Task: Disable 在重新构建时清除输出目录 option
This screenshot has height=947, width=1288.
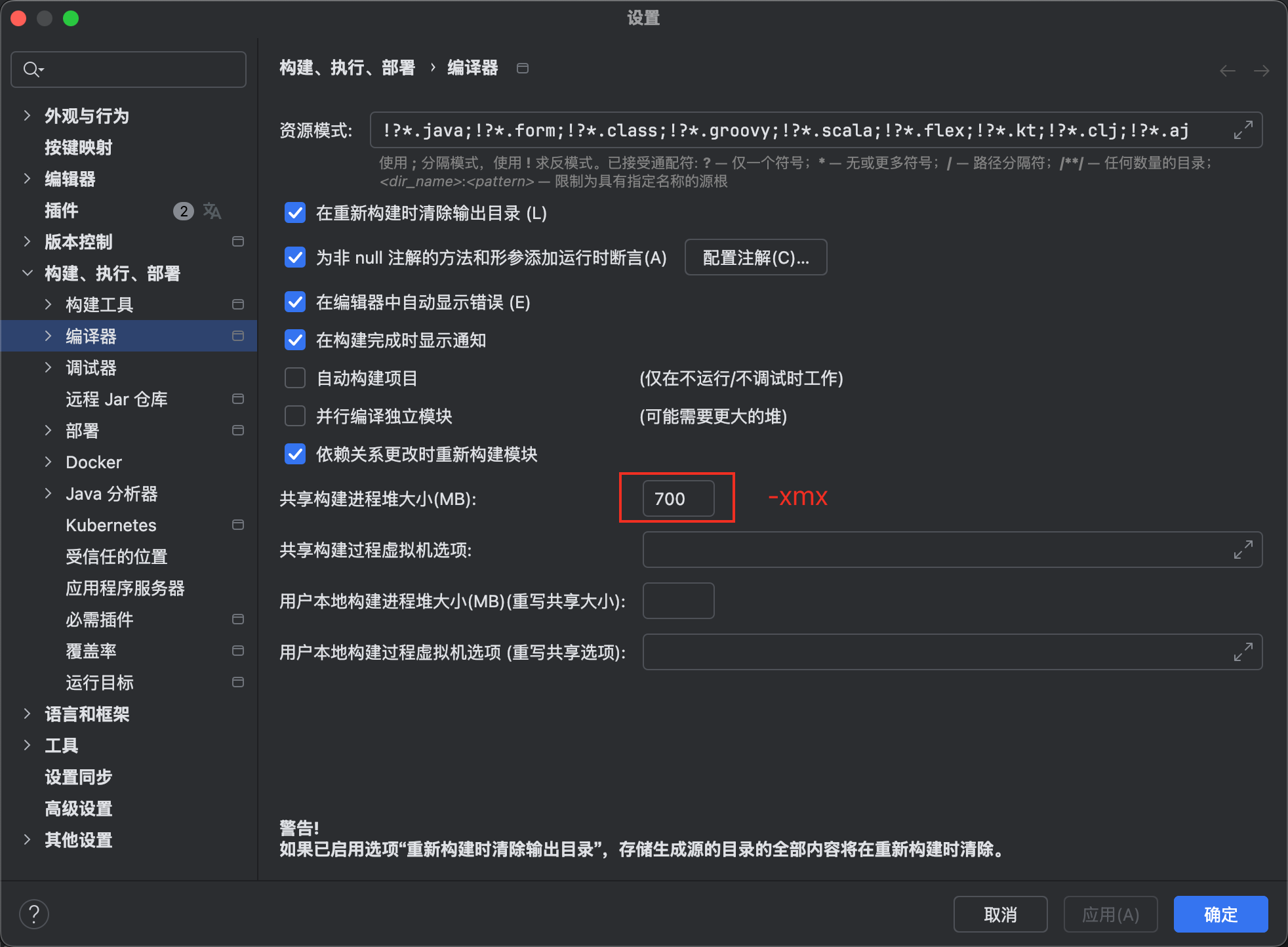Action: tap(295, 212)
